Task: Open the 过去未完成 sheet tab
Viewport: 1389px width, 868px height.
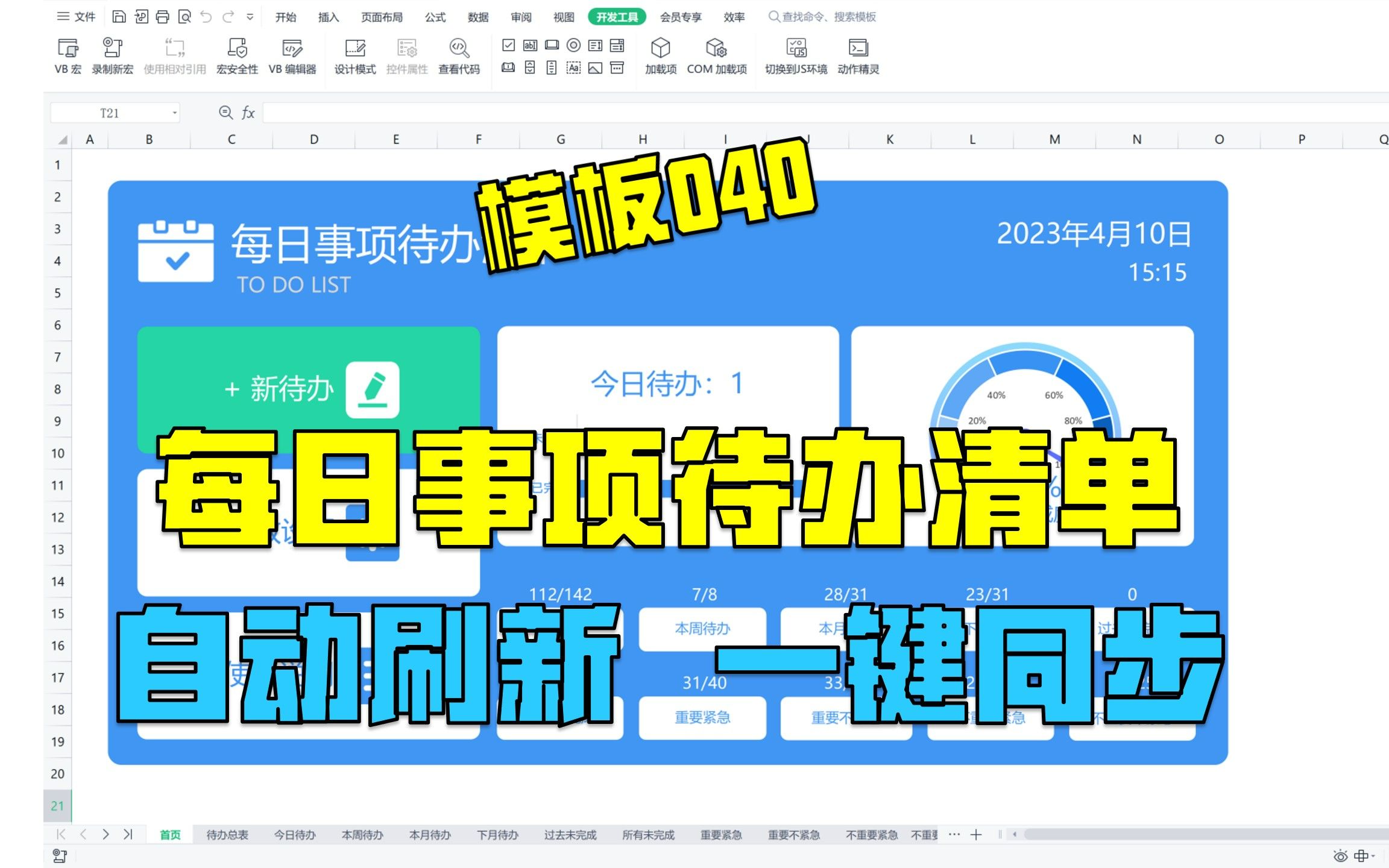Action: (570, 834)
